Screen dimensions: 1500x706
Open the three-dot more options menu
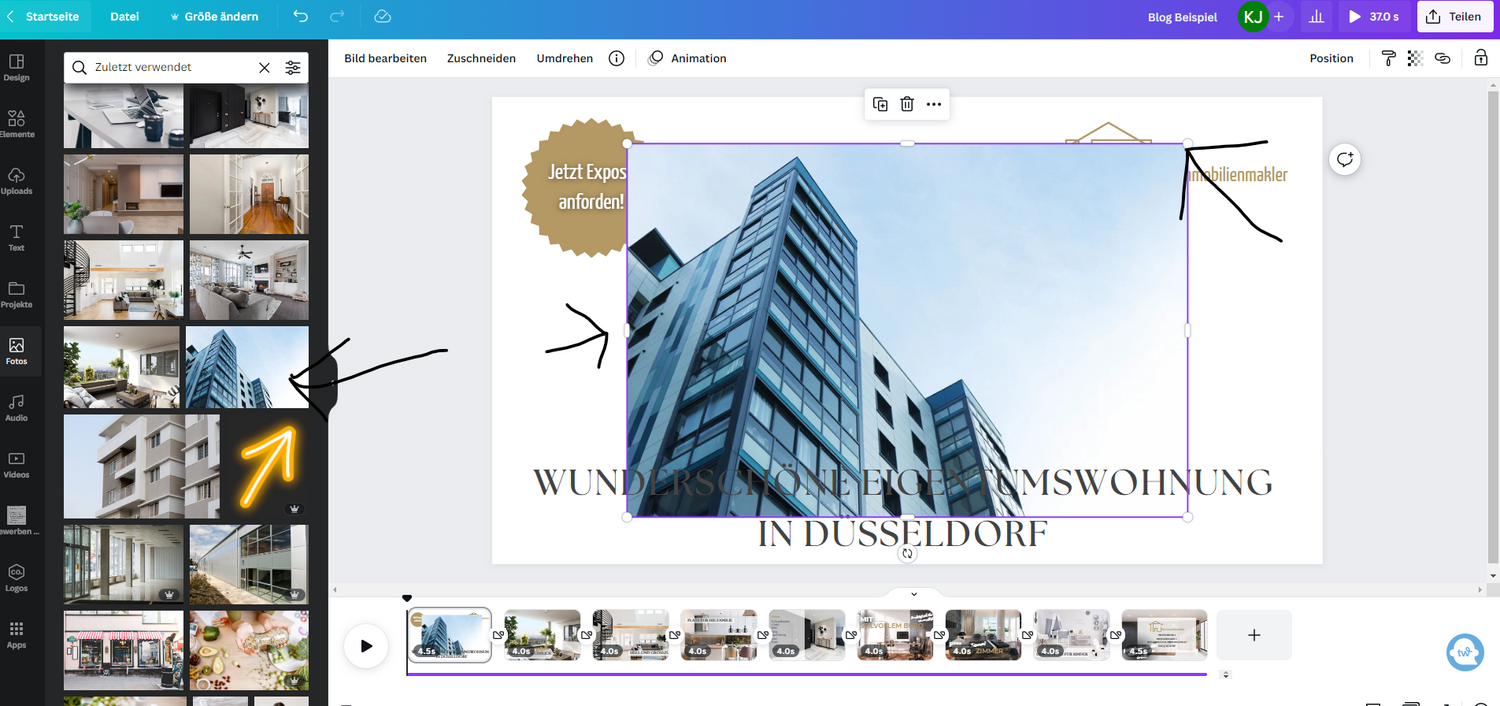934,104
